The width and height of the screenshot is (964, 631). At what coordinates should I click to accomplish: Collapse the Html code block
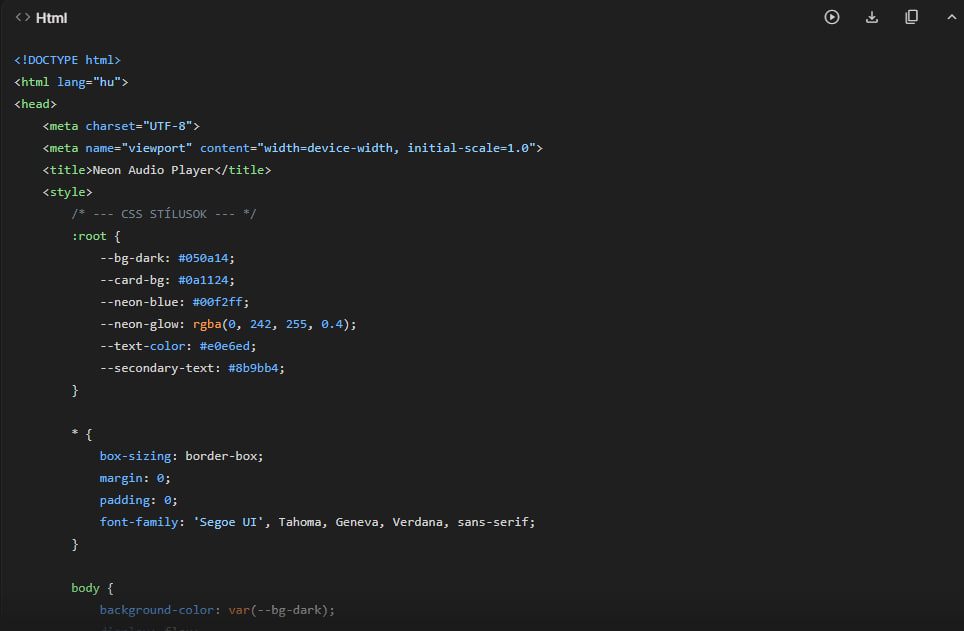tap(950, 17)
